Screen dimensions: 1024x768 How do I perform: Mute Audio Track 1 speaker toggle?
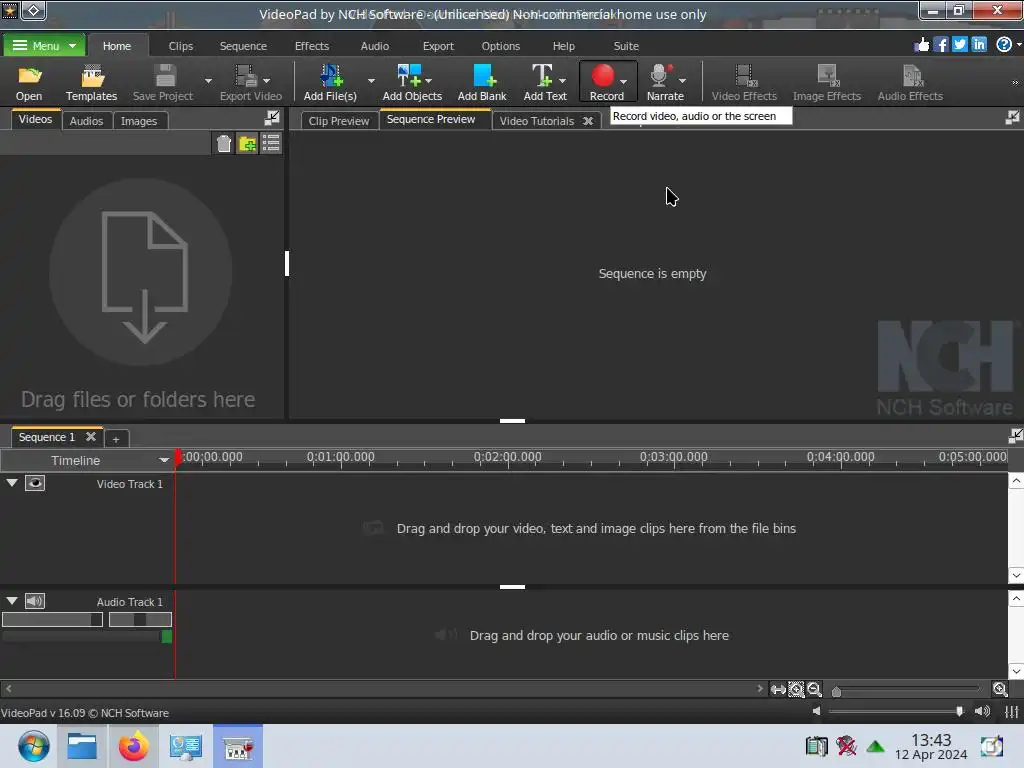35,601
